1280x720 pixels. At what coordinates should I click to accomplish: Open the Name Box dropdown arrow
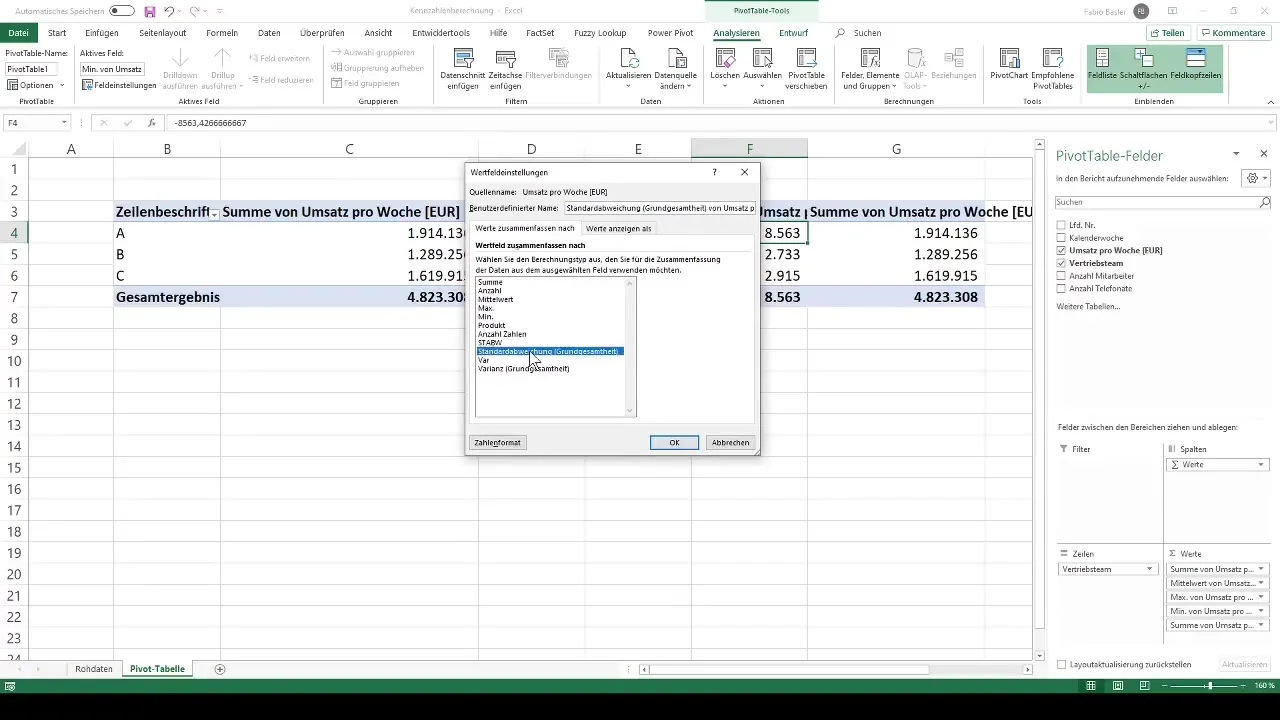click(x=64, y=123)
